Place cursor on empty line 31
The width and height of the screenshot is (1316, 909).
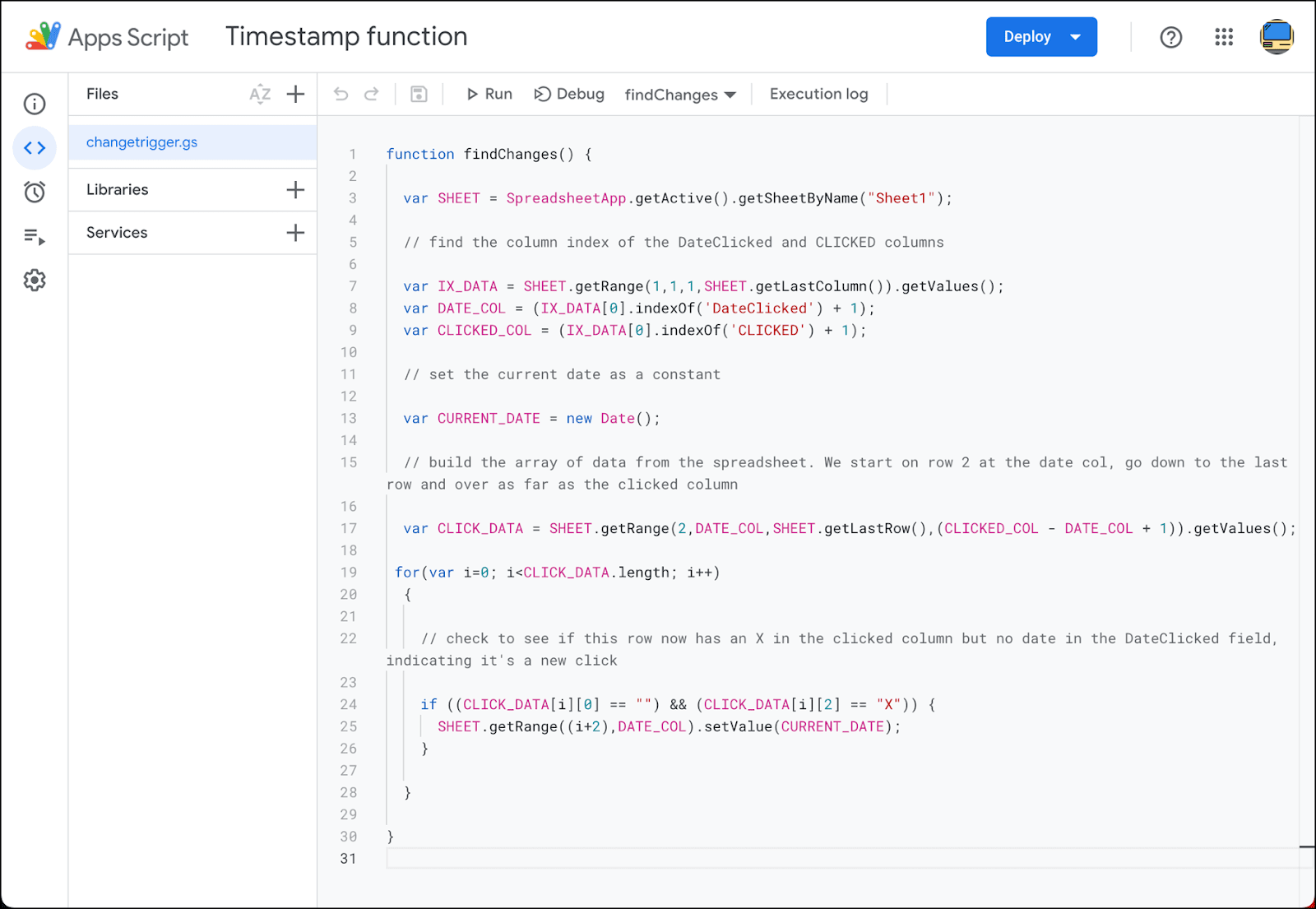point(842,859)
